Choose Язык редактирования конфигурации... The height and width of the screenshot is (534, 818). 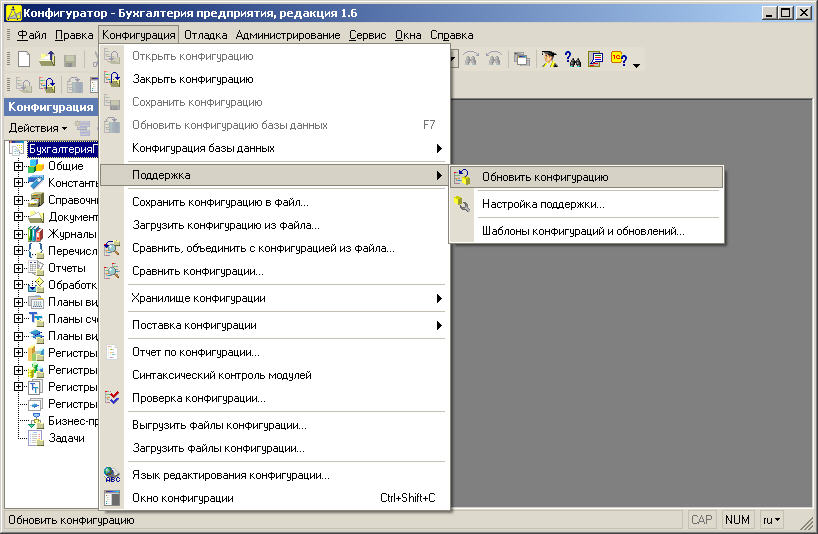[274, 475]
